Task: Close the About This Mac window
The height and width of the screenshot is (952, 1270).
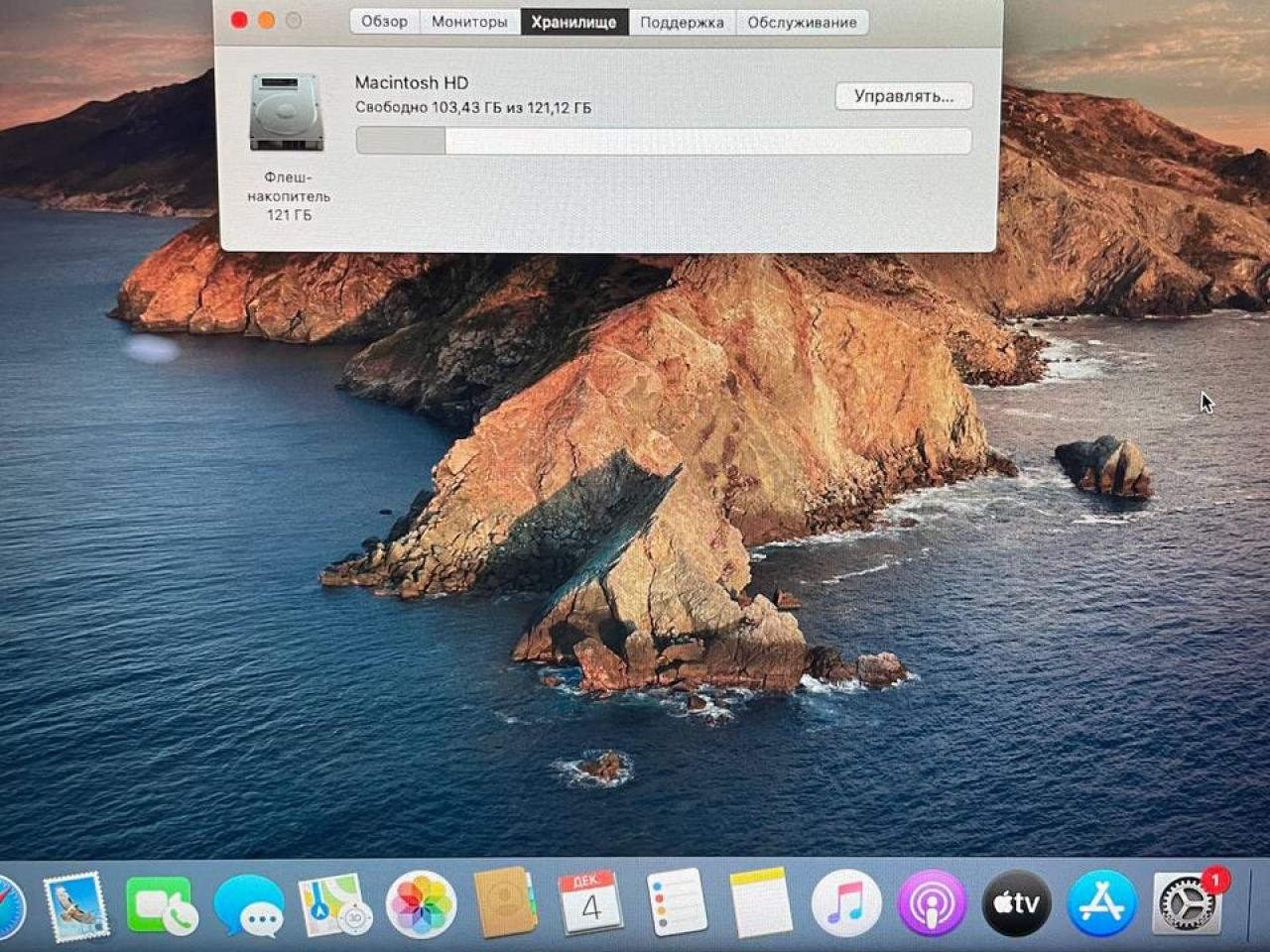Action: [239, 20]
